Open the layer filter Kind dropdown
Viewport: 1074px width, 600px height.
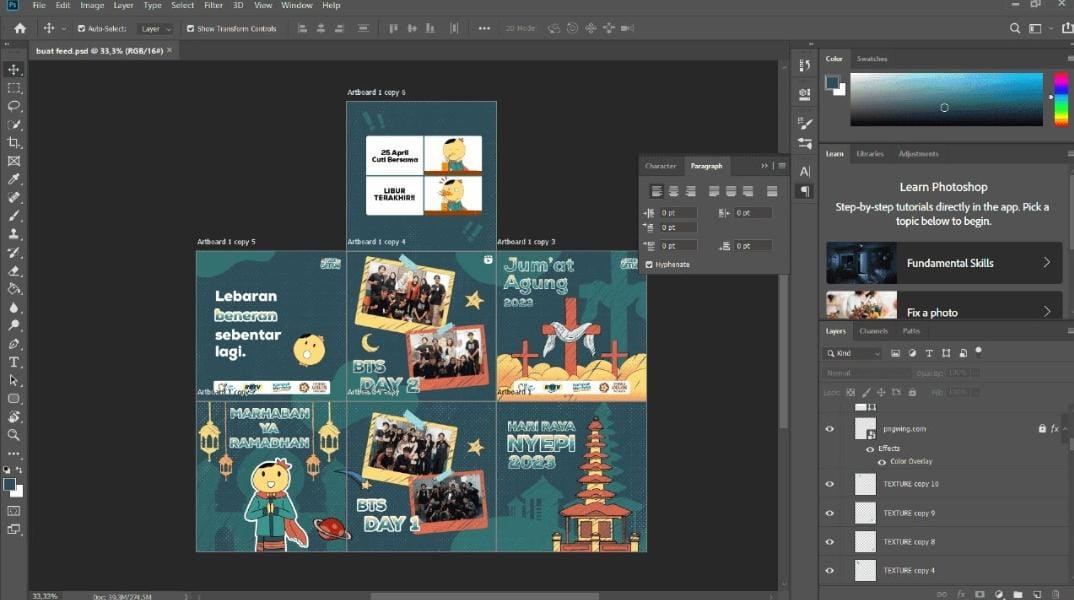853,353
